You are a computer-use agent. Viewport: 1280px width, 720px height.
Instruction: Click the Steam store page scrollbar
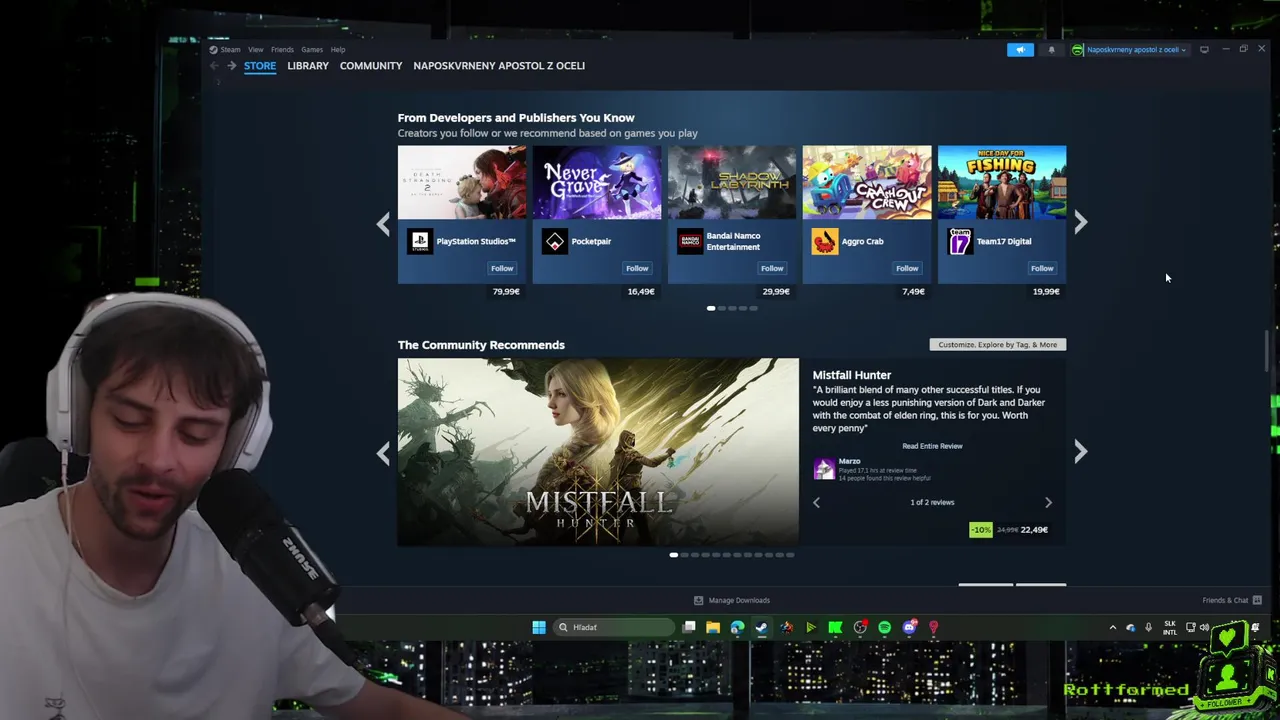[x=1267, y=350]
